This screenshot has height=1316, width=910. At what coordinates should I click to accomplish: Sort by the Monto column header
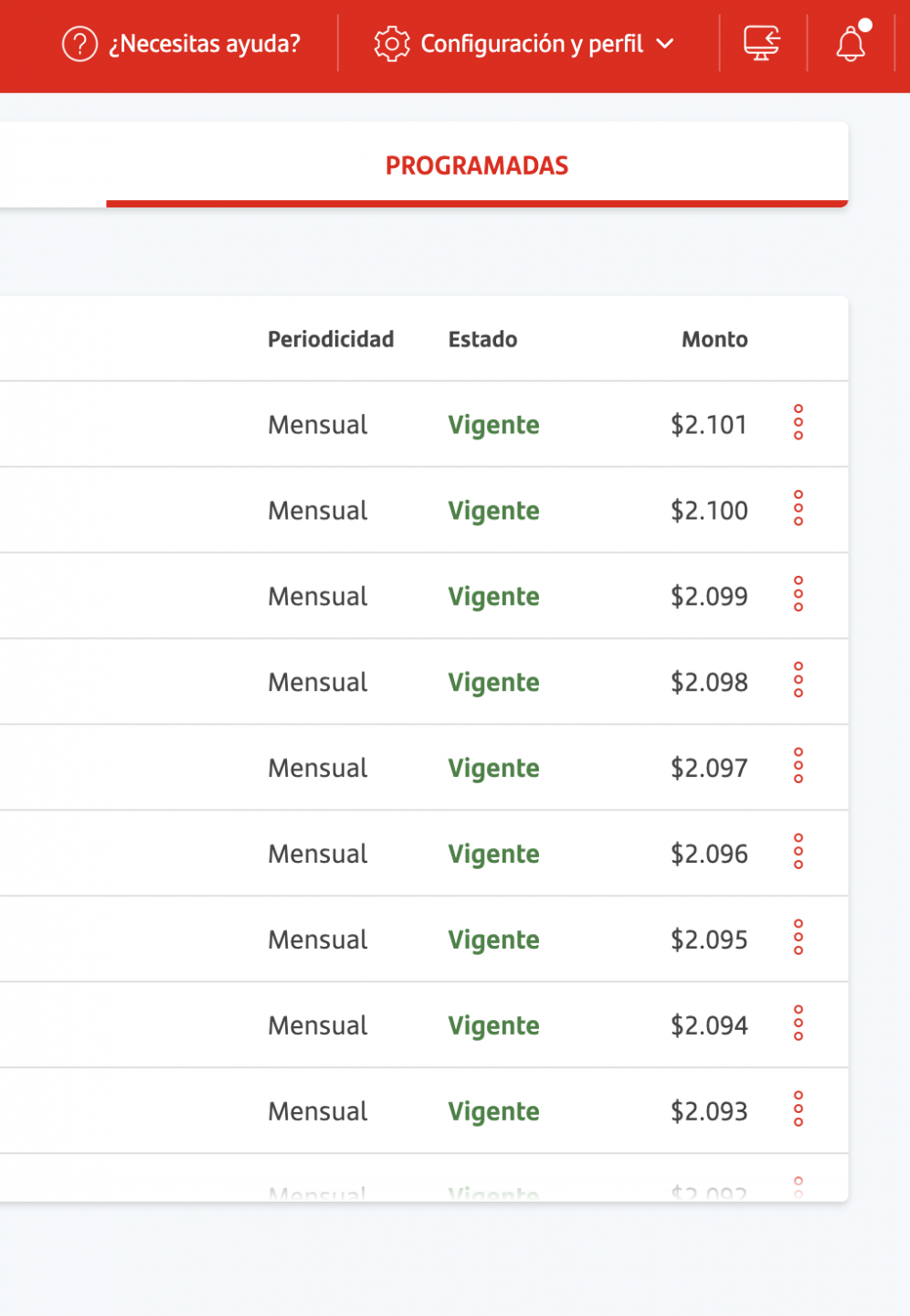[x=714, y=339]
